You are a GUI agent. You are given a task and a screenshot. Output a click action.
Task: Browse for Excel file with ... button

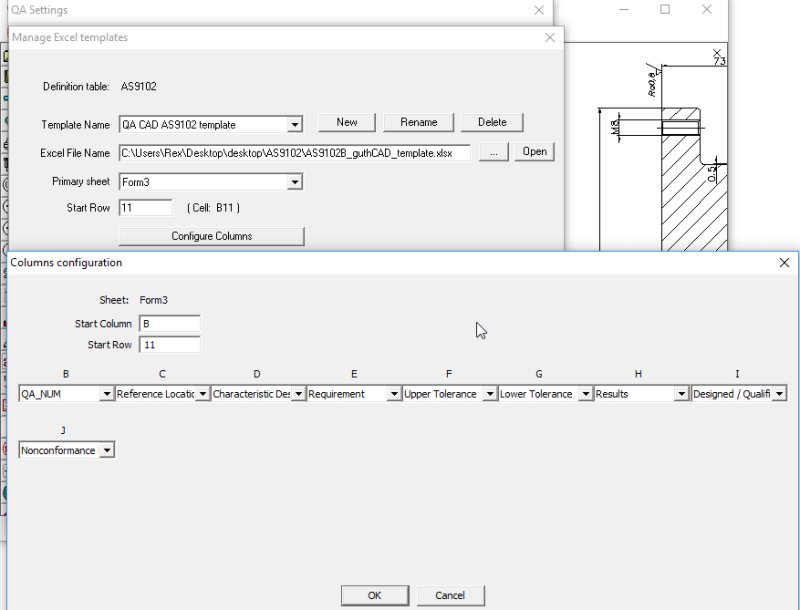(x=493, y=152)
